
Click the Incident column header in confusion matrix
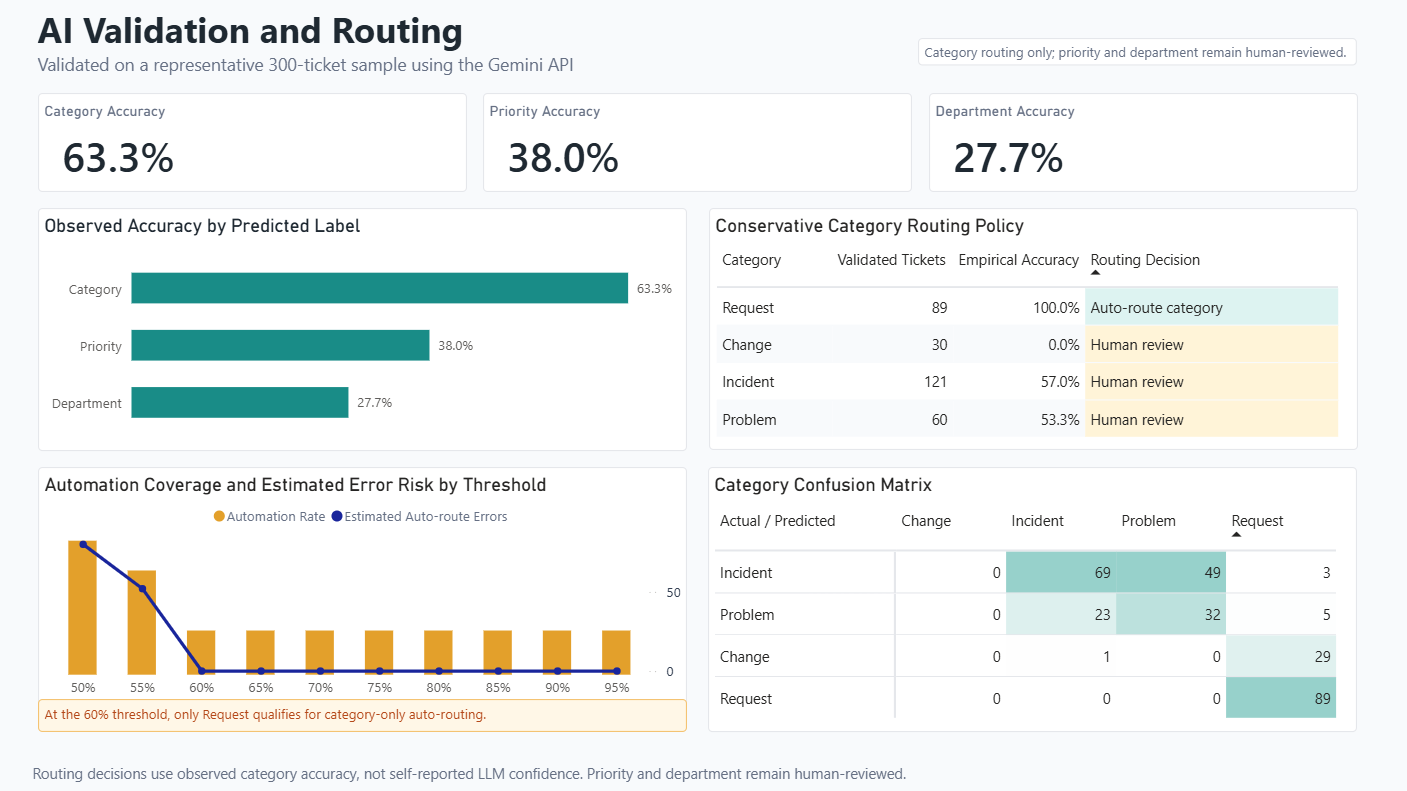click(x=1037, y=521)
